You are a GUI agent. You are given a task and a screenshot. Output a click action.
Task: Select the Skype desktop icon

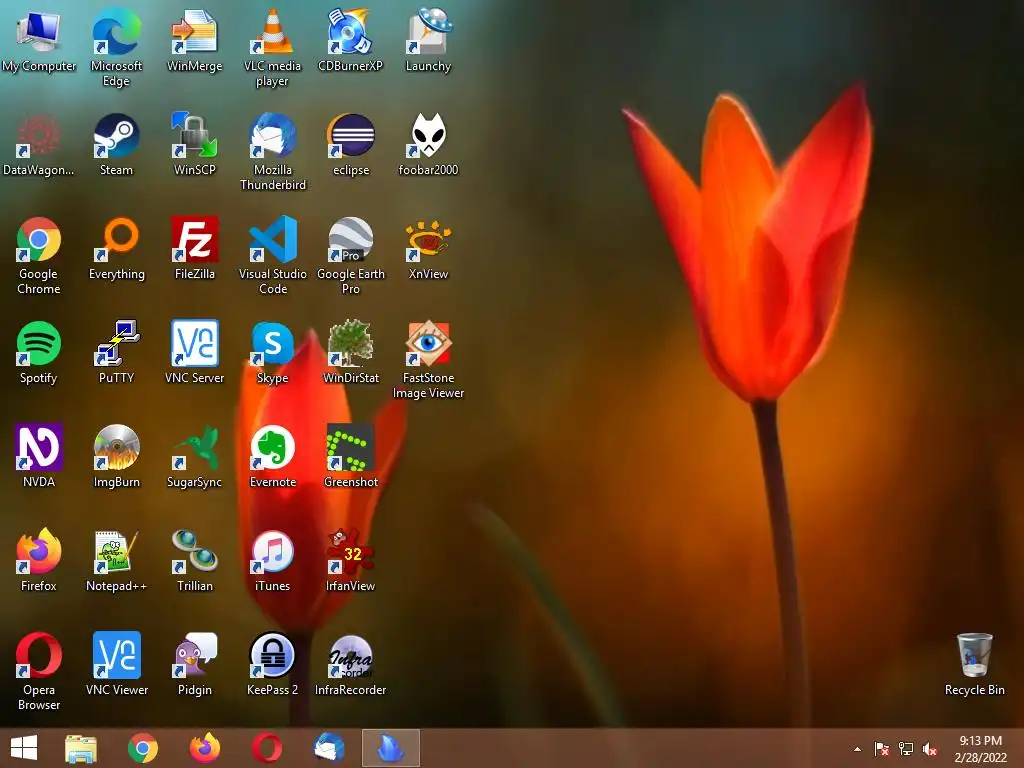(x=272, y=352)
